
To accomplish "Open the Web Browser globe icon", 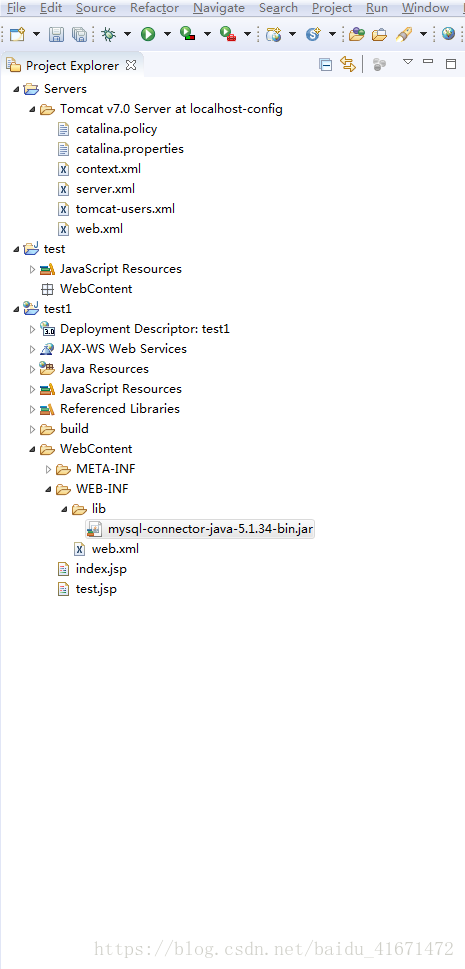I will coord(448,34).
